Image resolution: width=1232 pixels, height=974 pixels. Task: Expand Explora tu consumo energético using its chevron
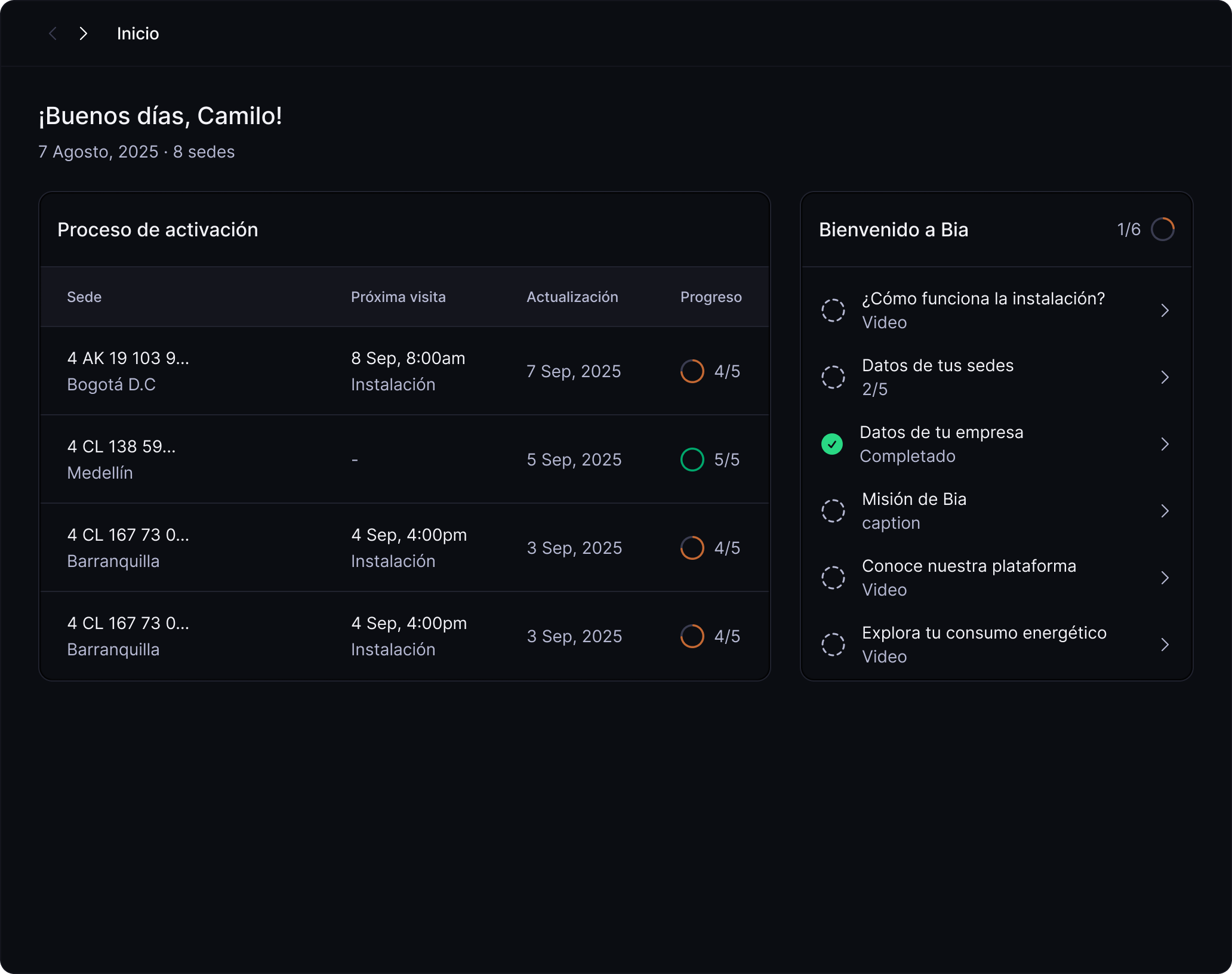click(x=1165, y=645)
